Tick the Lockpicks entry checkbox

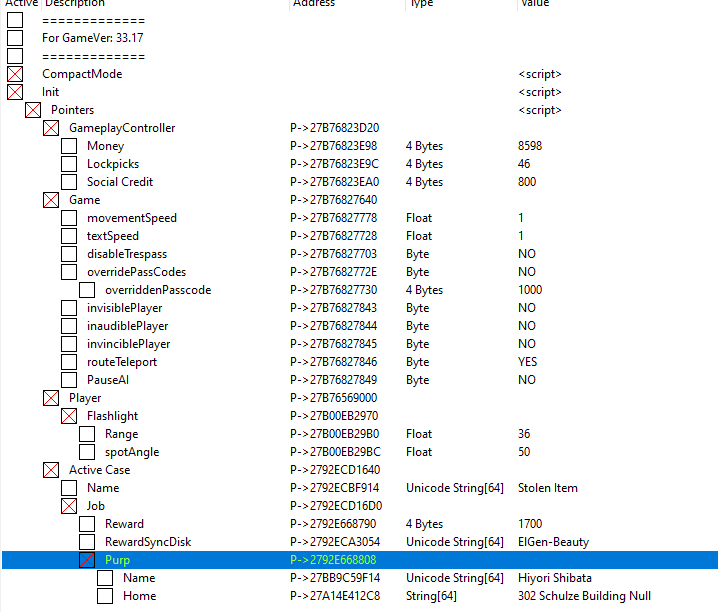coord(69,164)
